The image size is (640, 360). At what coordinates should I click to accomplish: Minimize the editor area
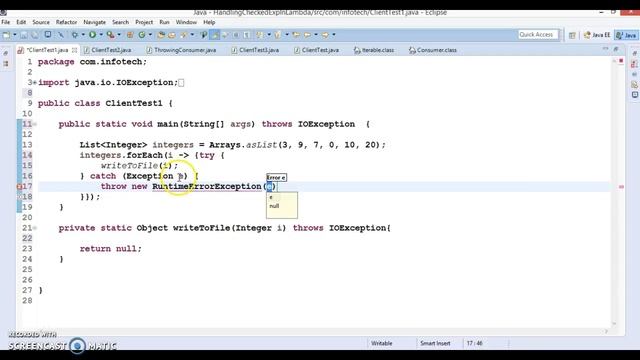click(x=605, y=49)
